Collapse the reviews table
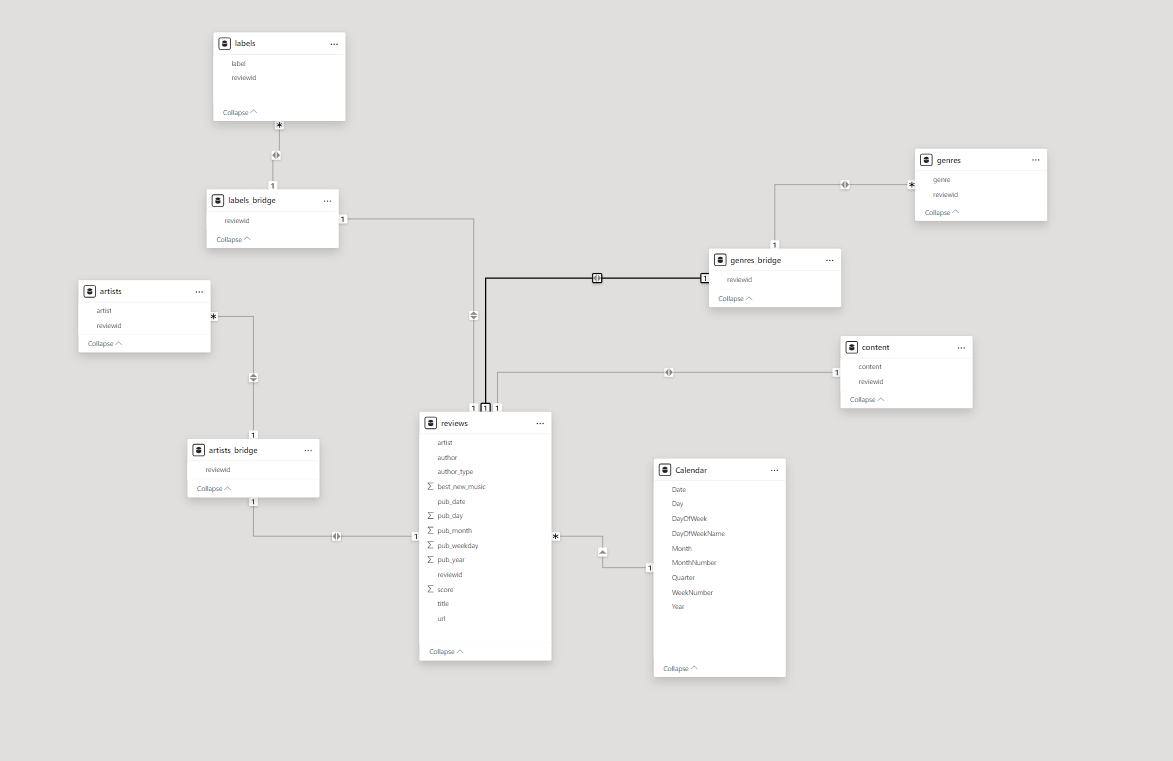Image resolution: width=1173 pixels, height=761 pixels. [x=447, y=652]
